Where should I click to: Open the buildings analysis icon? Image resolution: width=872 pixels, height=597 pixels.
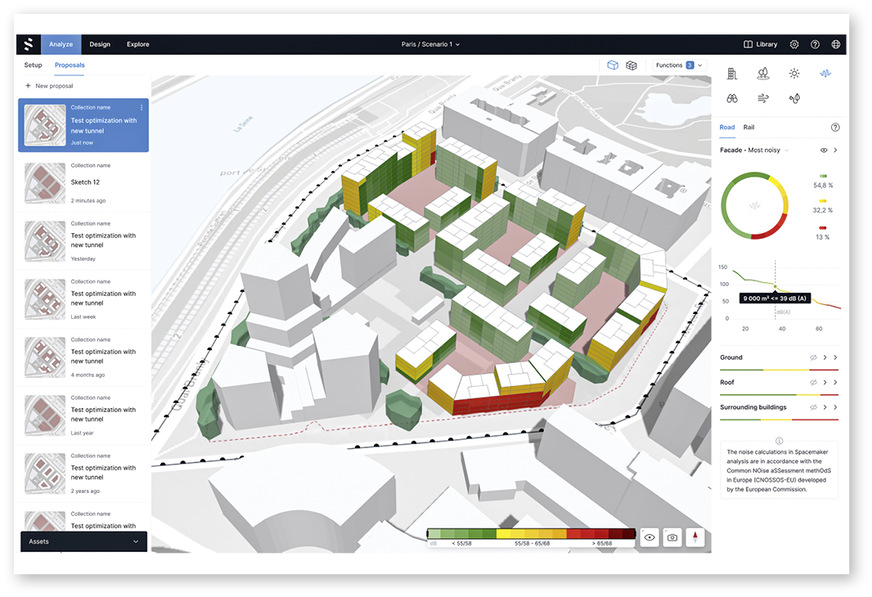(x=732, y=73)
